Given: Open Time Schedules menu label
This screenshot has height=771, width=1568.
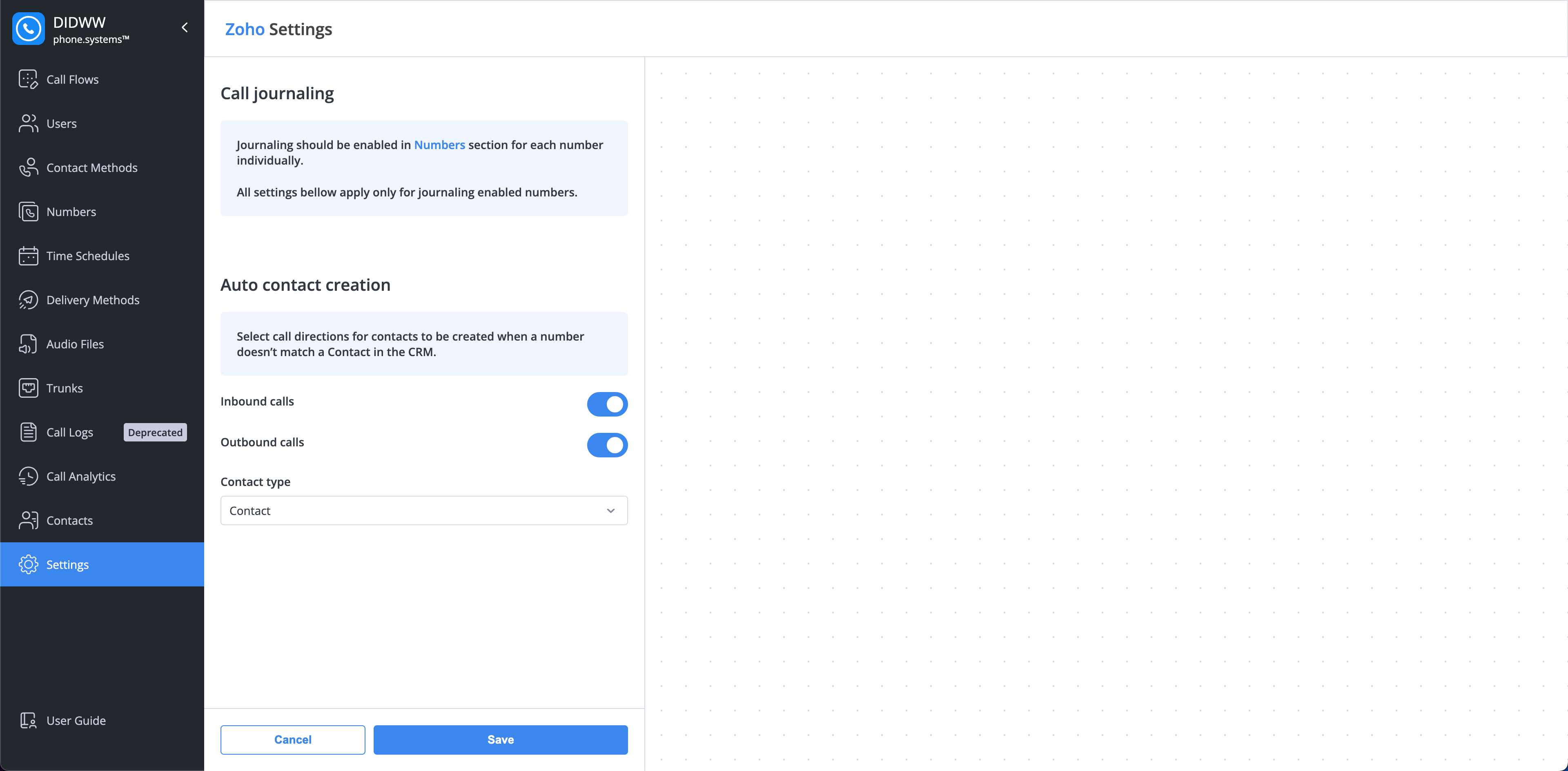Looking at the screenshot, I should [88, 256].
